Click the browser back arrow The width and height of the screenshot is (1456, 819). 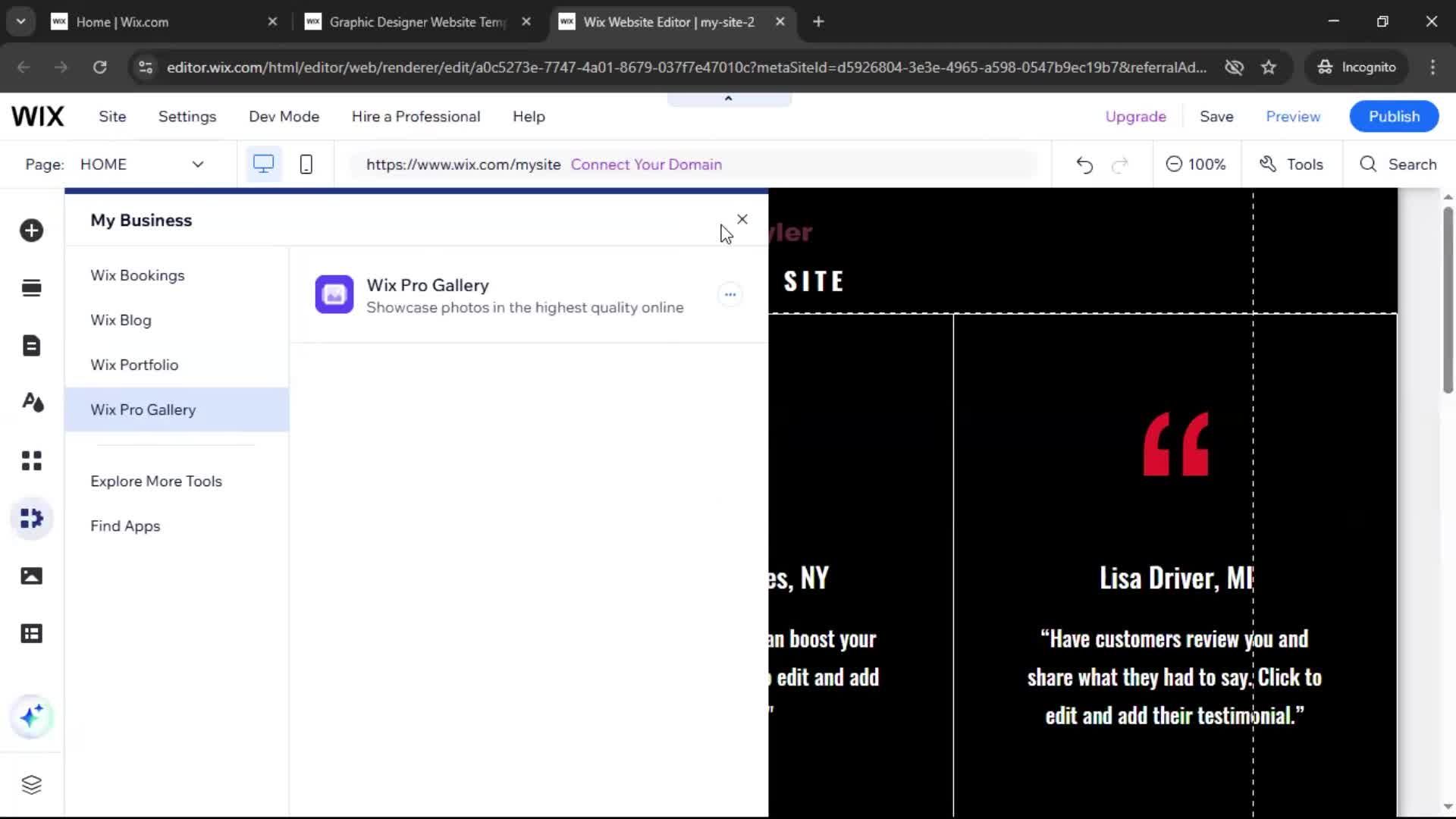pos(24,67)
